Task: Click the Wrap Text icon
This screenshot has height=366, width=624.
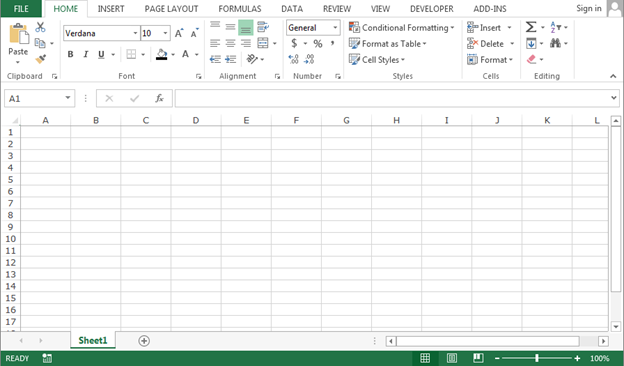Action: (263, 27)
